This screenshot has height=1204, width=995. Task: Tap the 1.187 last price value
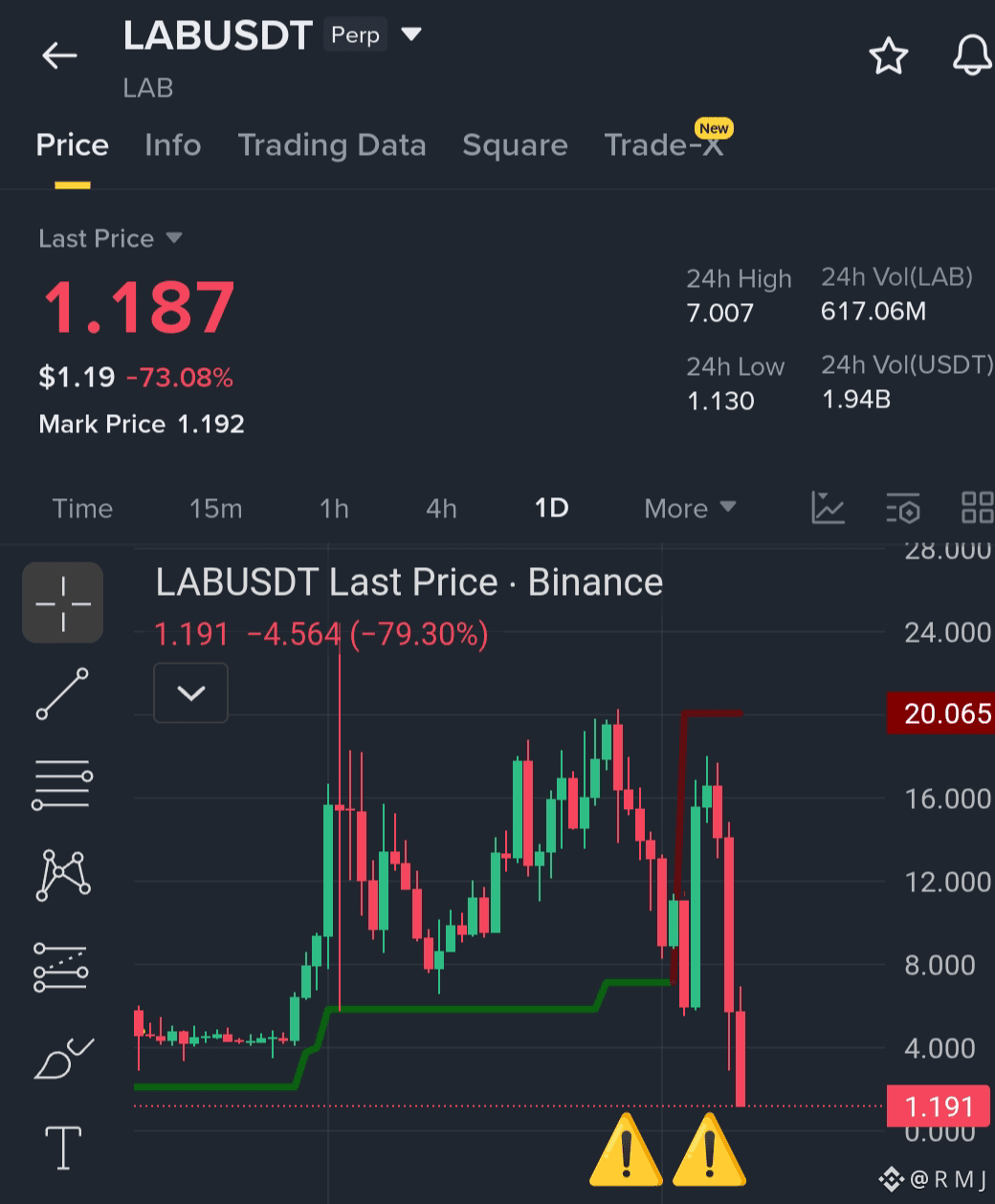[x=139, y=307]
